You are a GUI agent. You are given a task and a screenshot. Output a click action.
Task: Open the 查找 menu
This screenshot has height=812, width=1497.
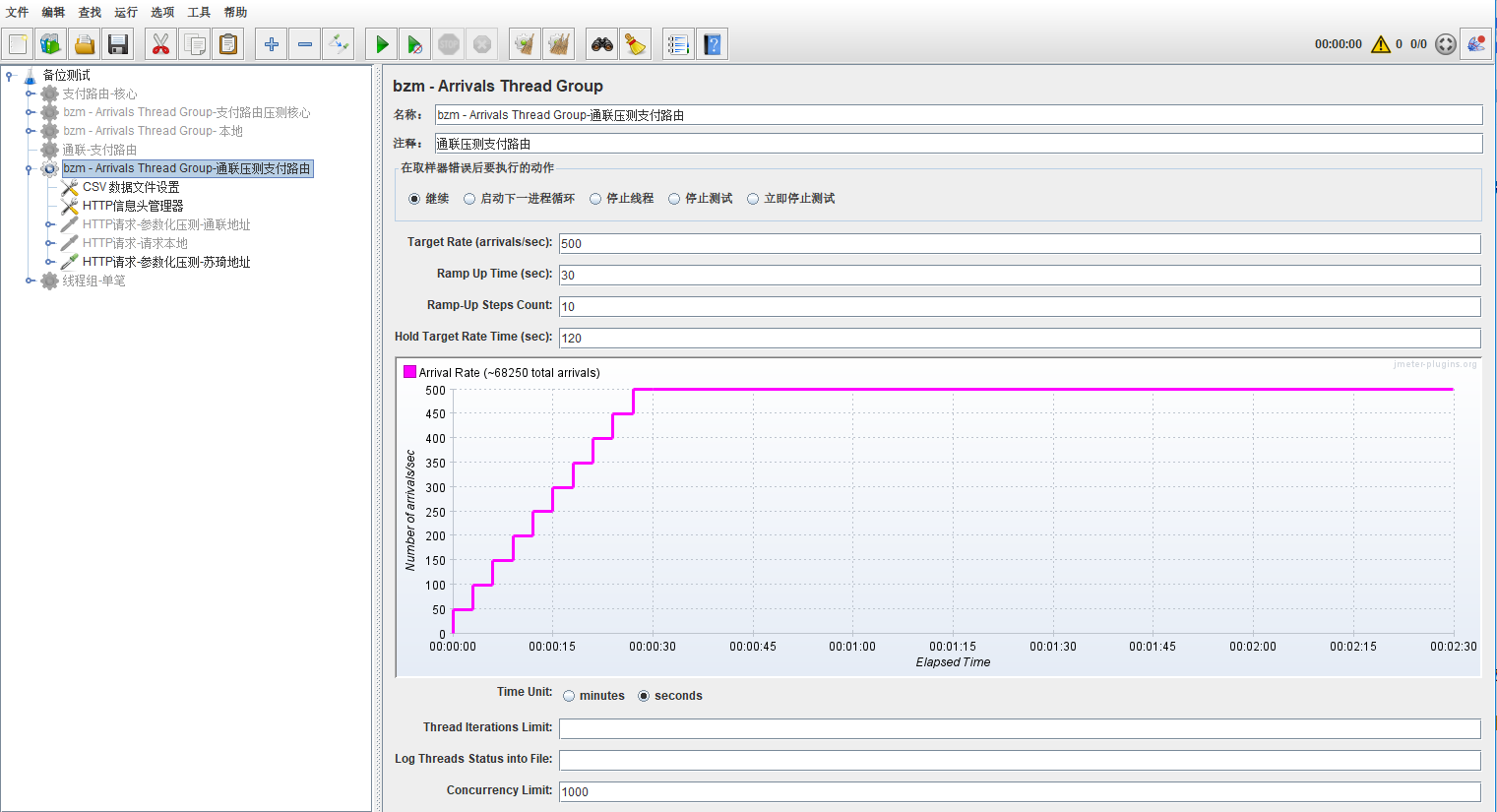pyautogui.click(x=90, y=12)
